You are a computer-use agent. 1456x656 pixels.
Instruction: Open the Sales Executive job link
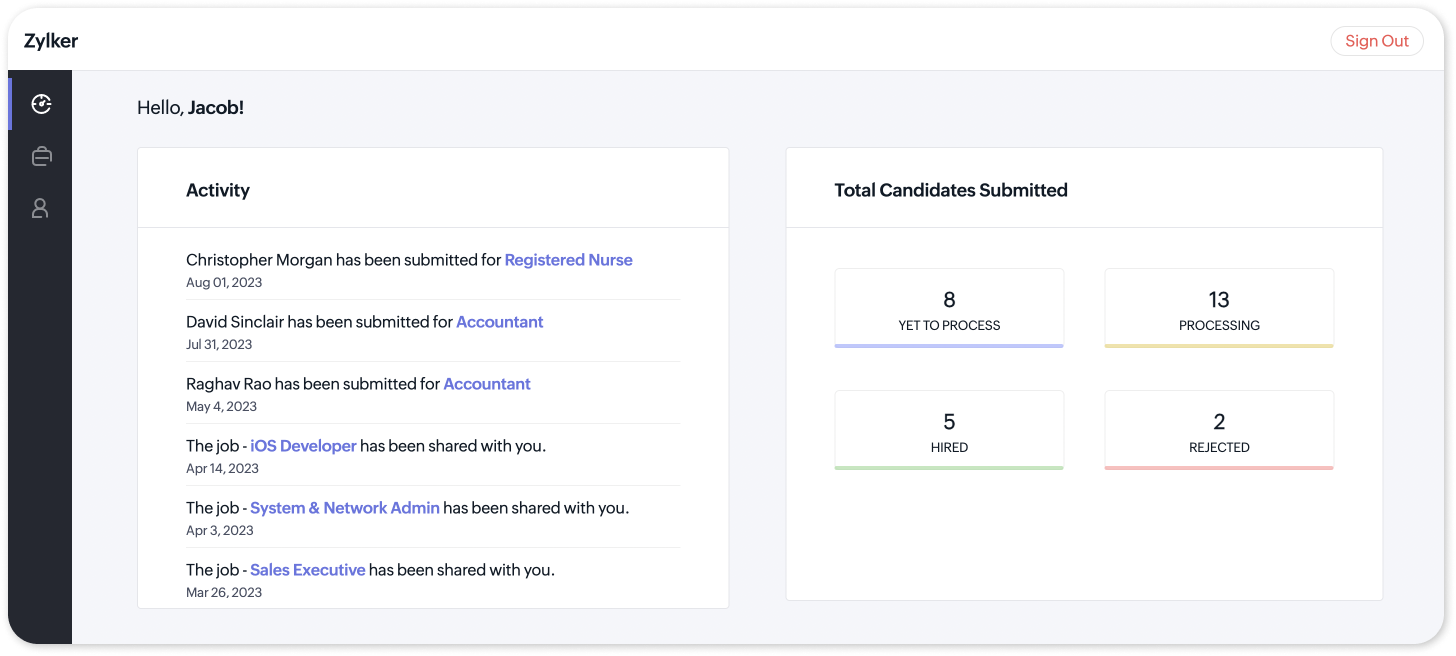tap(308, 570)
